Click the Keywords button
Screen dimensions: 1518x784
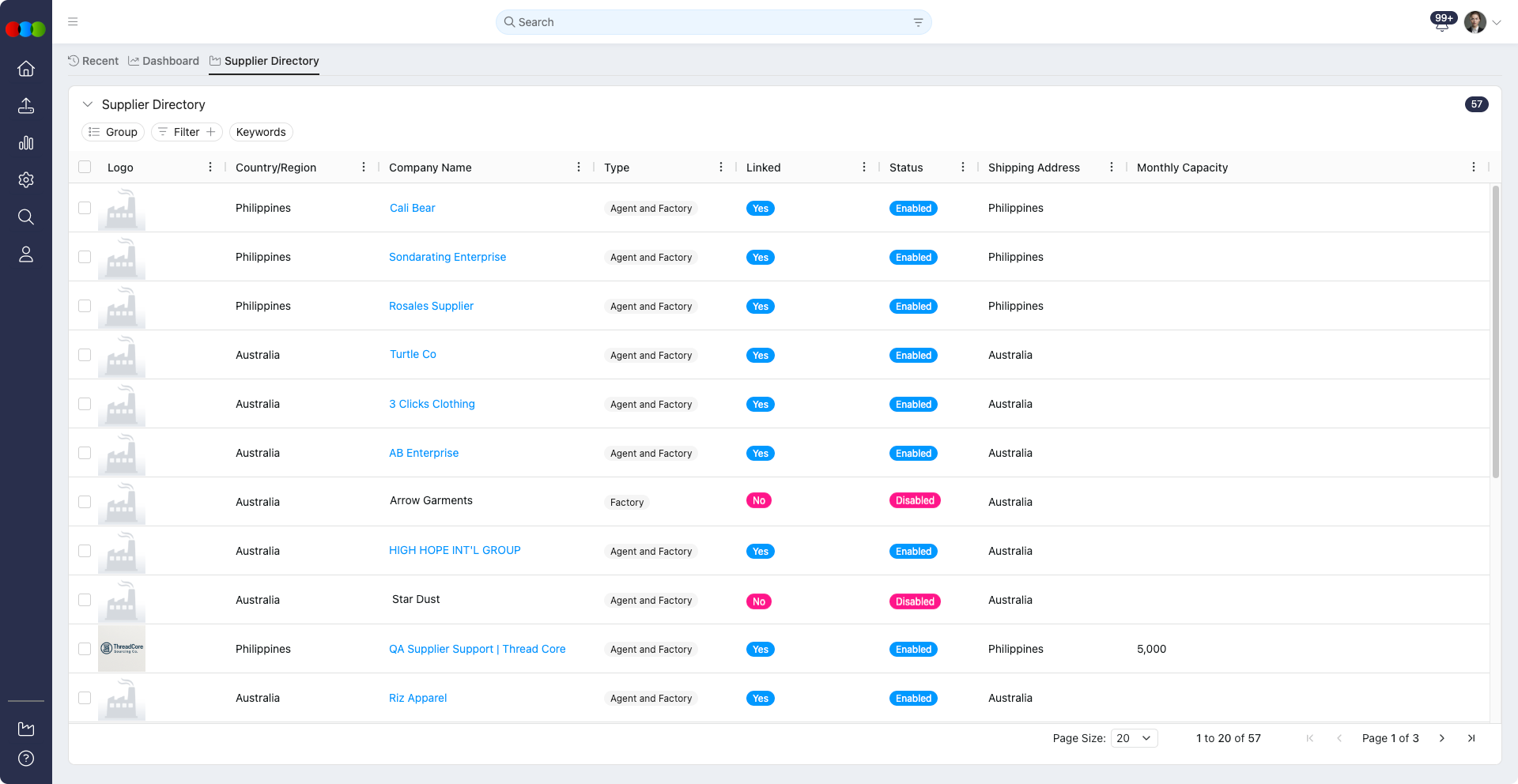click(261, 132)
